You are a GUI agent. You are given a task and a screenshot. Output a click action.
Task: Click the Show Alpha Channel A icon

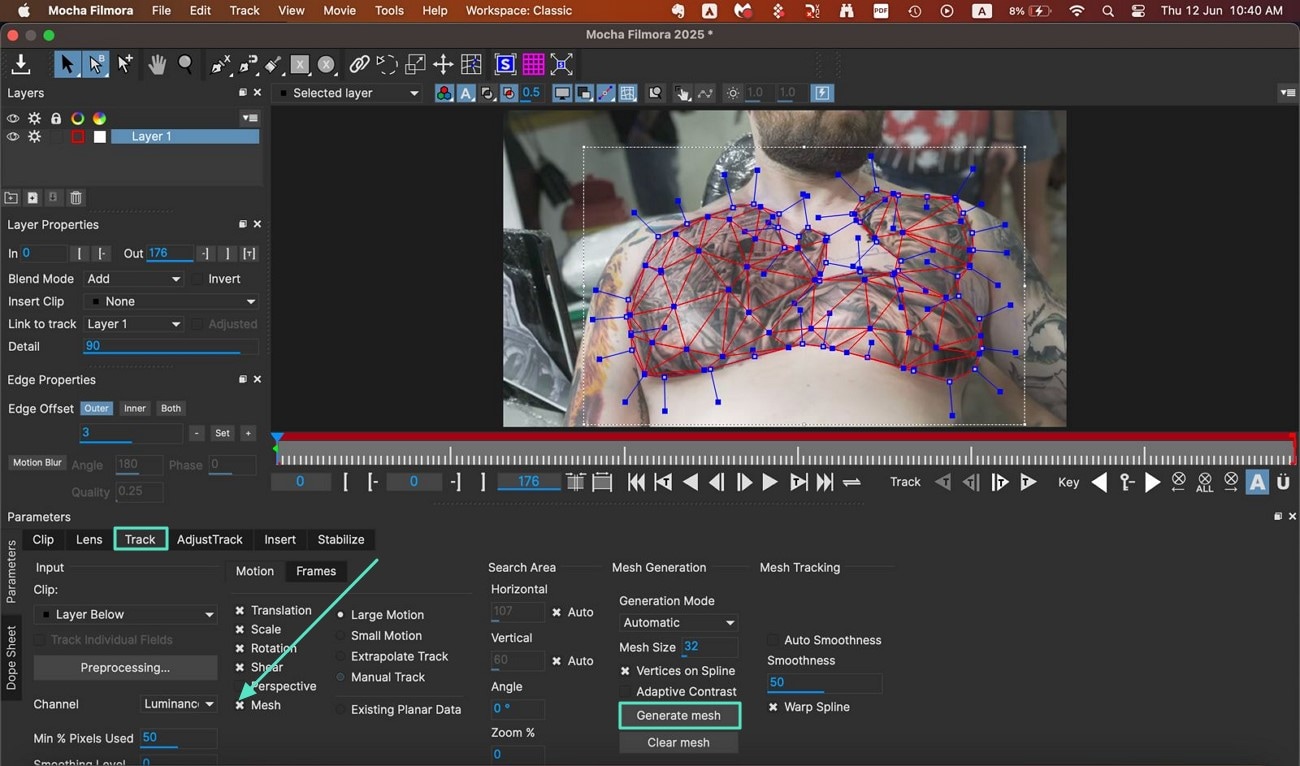pos(466,93)
